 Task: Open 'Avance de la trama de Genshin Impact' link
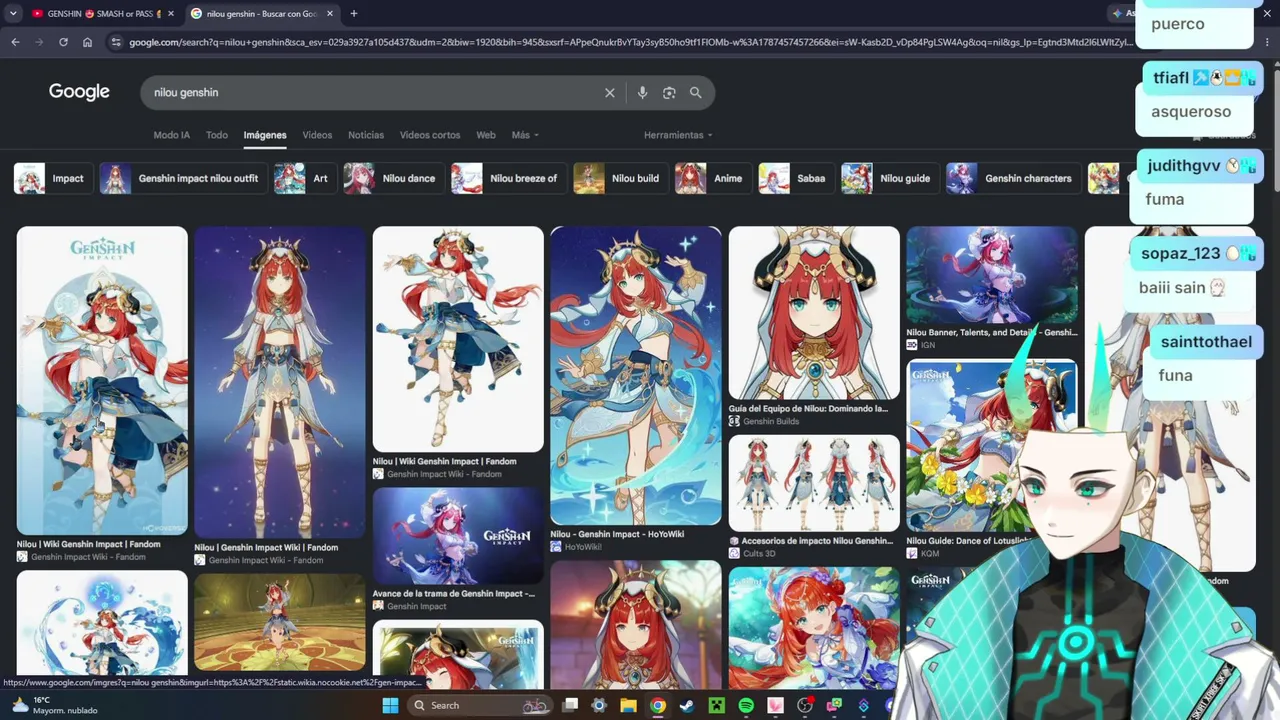click(x=454, y=593)
